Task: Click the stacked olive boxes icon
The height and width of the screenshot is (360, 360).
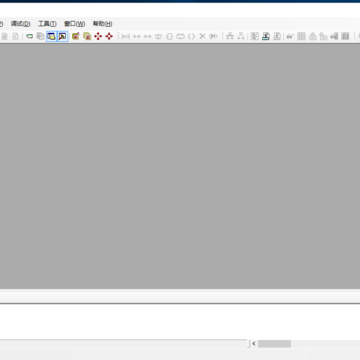Action: 87,36
